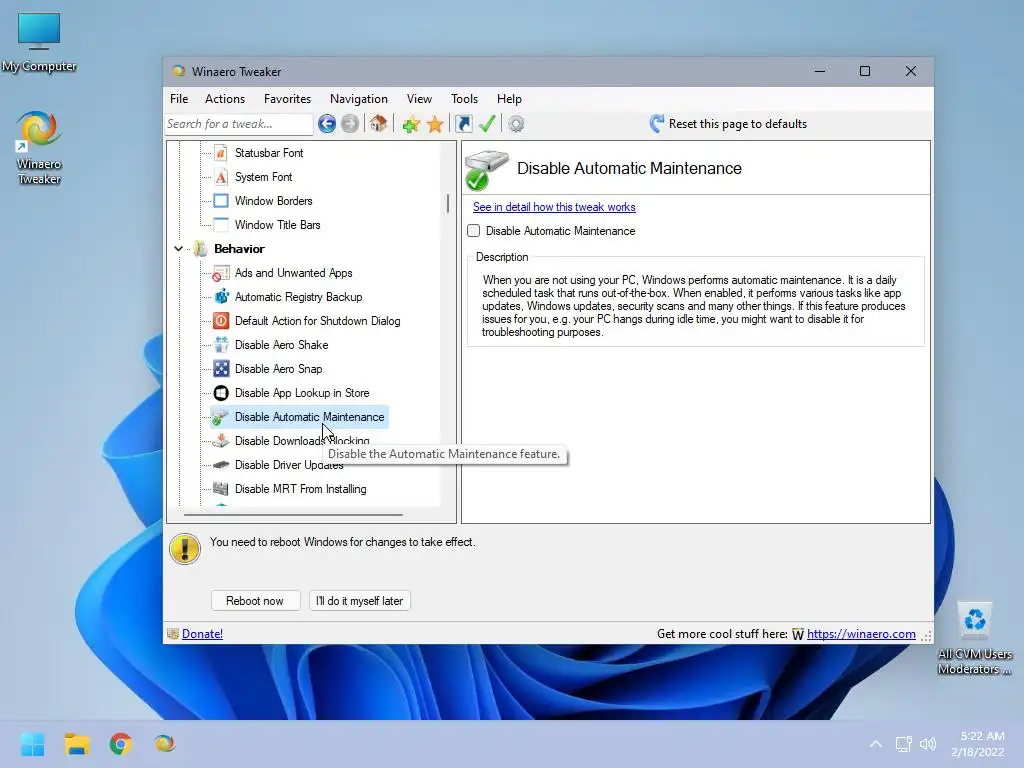Image resolution: width=1024 pixels, height=768 pixels.
Task: Open My Computer desktop icon
Action: click(x=39, y=42)
